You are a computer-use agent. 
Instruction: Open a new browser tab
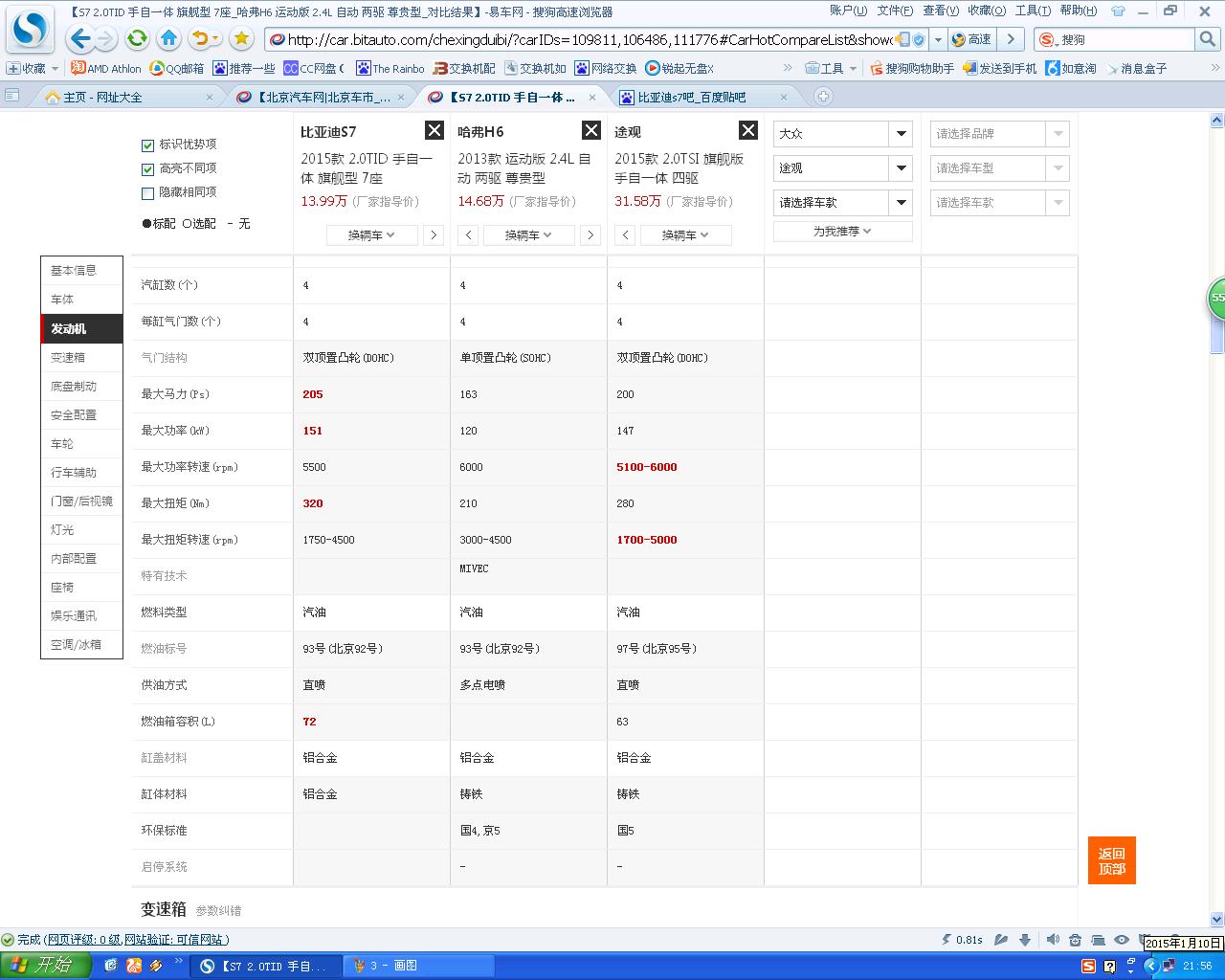tap(823, 97)
